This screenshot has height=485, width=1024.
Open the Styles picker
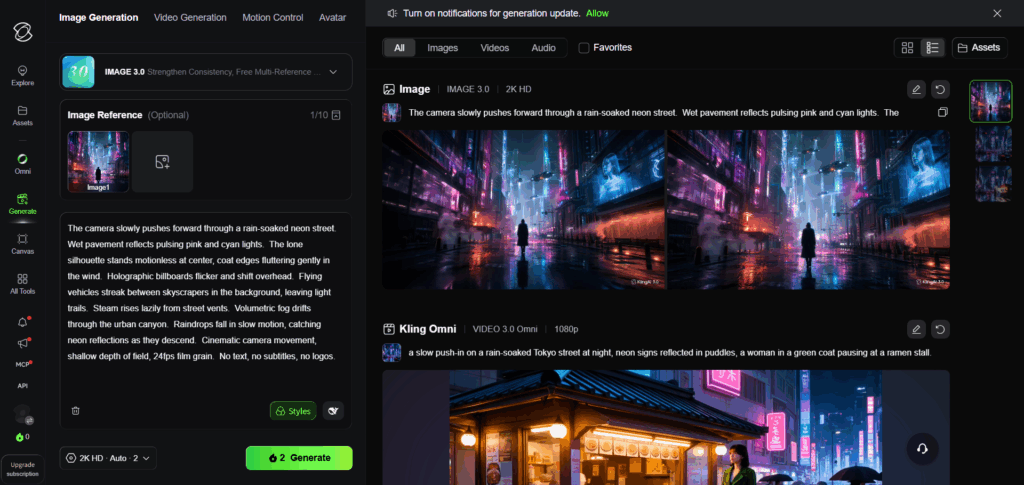[x=293, y=411]
